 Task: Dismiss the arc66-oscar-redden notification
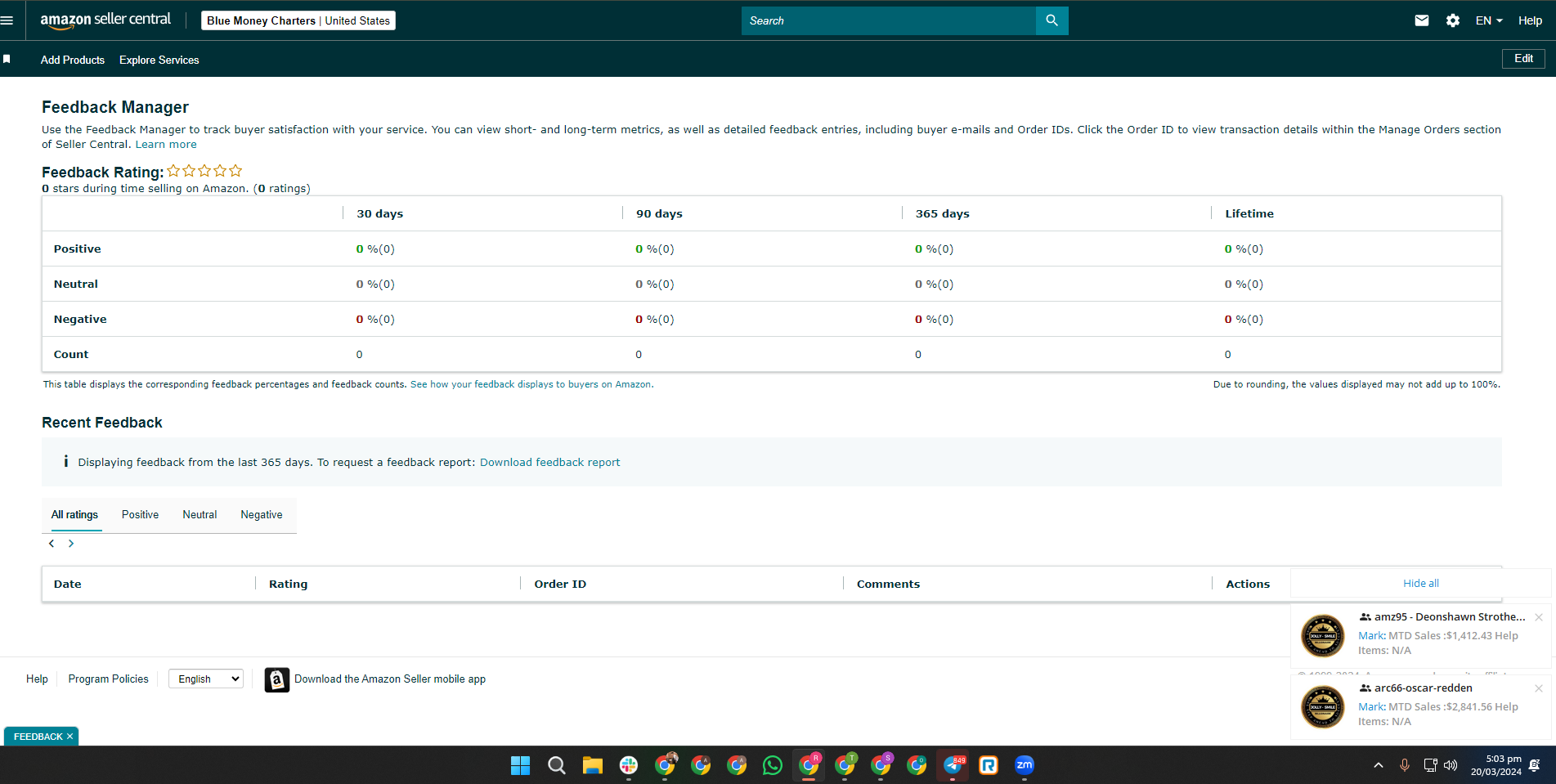coord(1539,688)
